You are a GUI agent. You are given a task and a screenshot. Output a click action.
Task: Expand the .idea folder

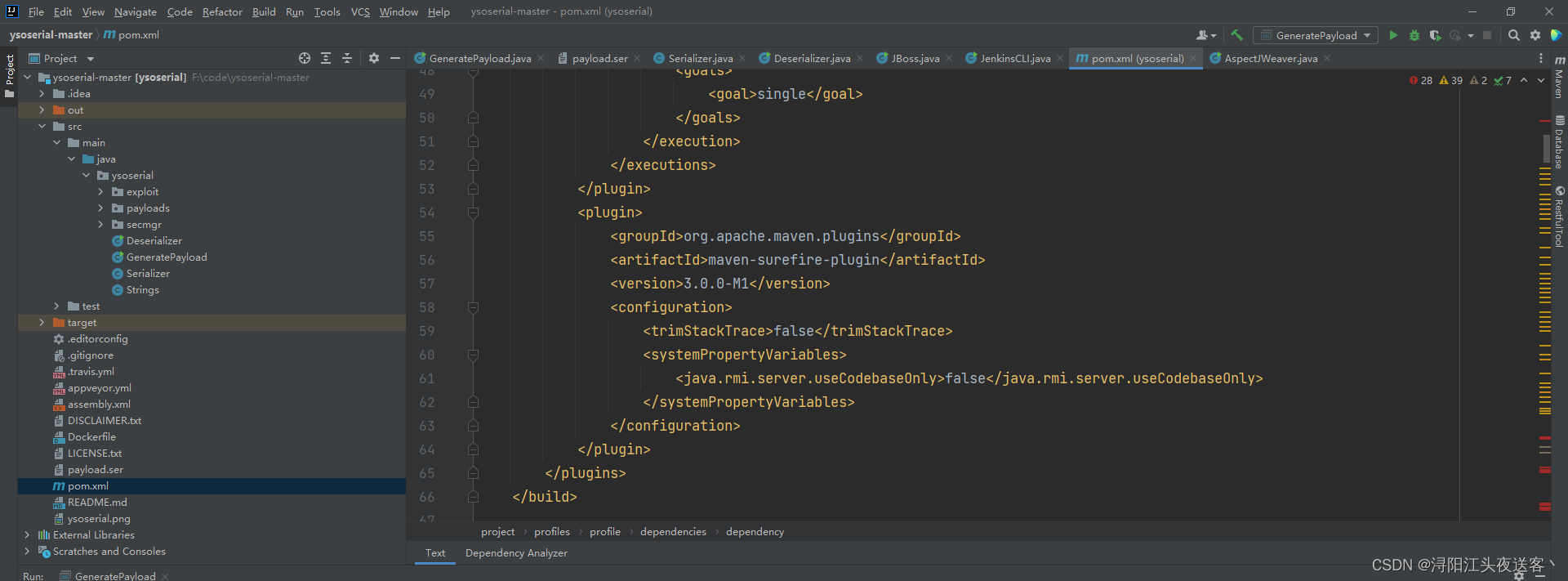[42, 94]
